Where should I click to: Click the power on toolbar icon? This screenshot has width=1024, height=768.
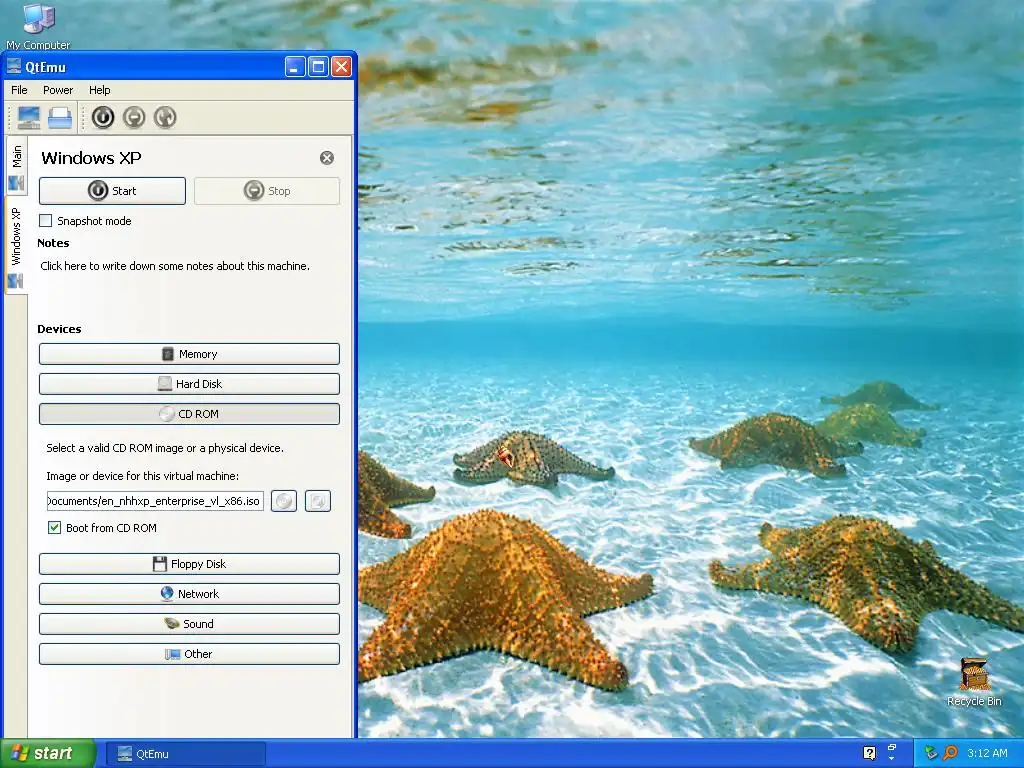click(103, 118)
